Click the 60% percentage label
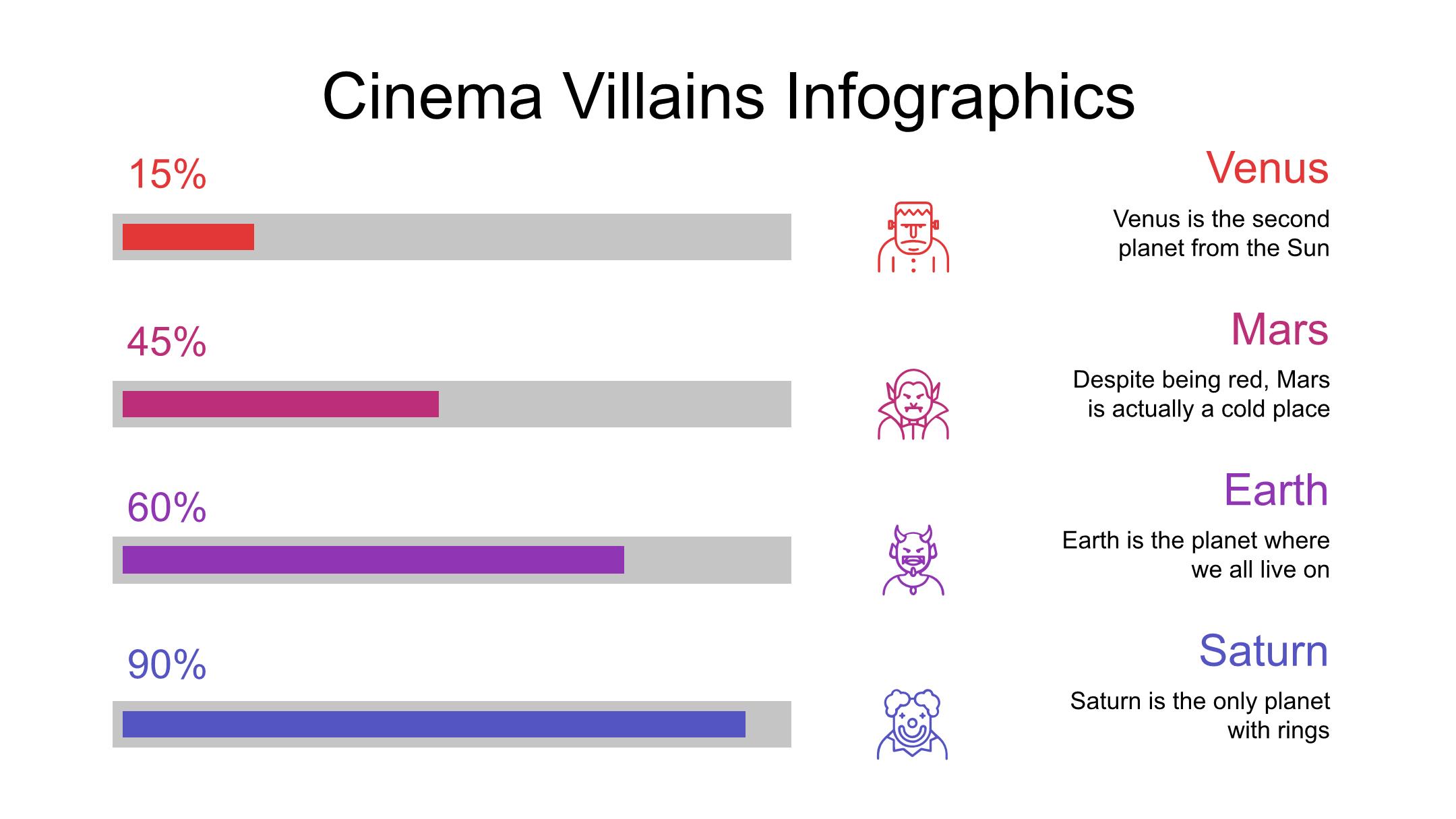The image size is (1456, 819). [x=166, y=508]
